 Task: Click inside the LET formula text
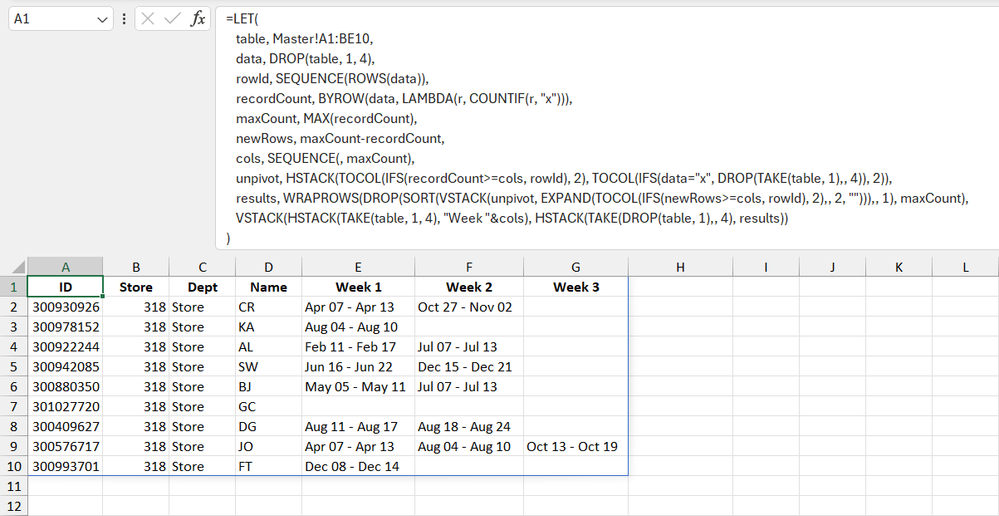click(602, 128)
